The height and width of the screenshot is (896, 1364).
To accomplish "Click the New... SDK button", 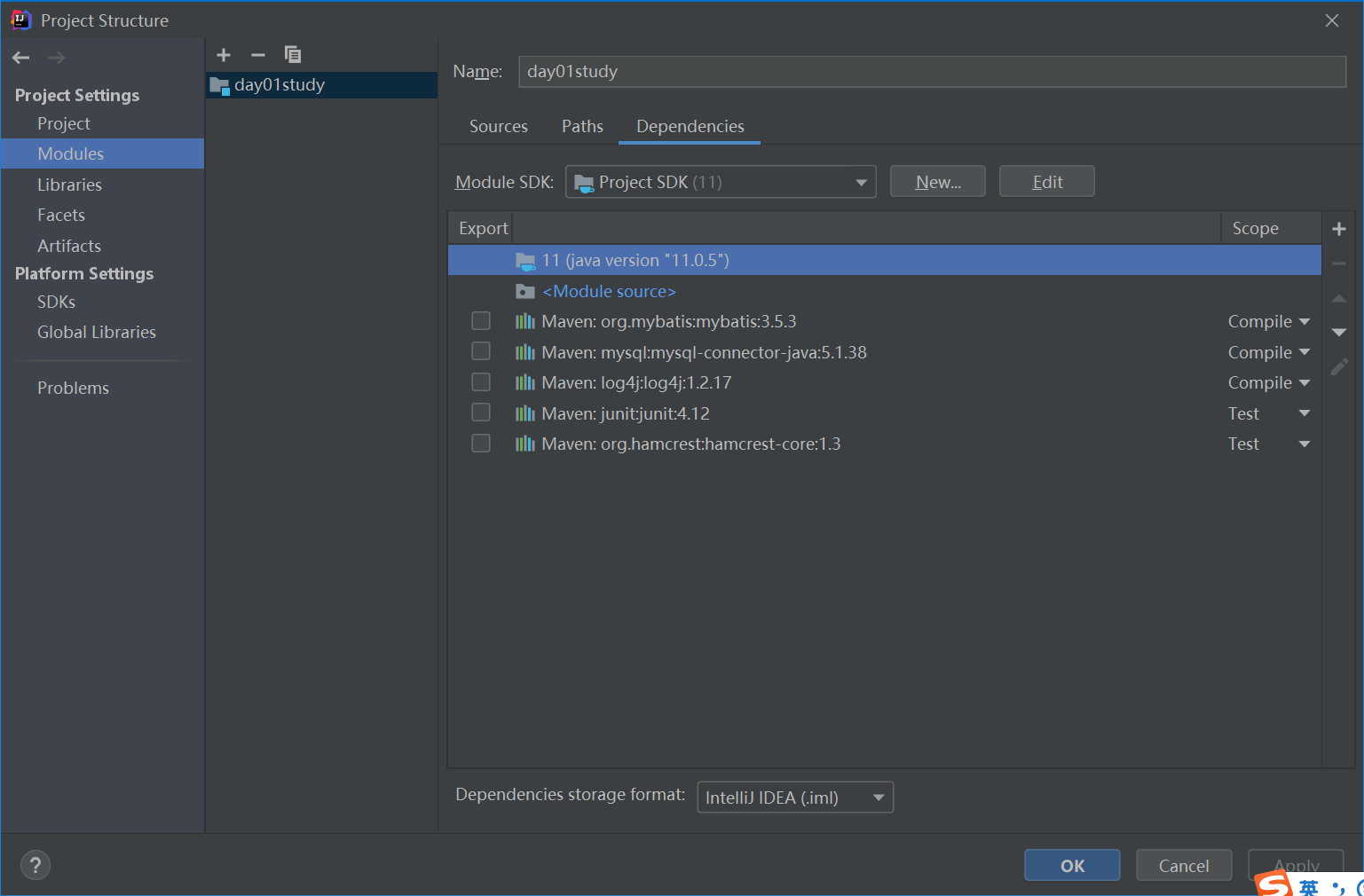I will tap(938, 182).
